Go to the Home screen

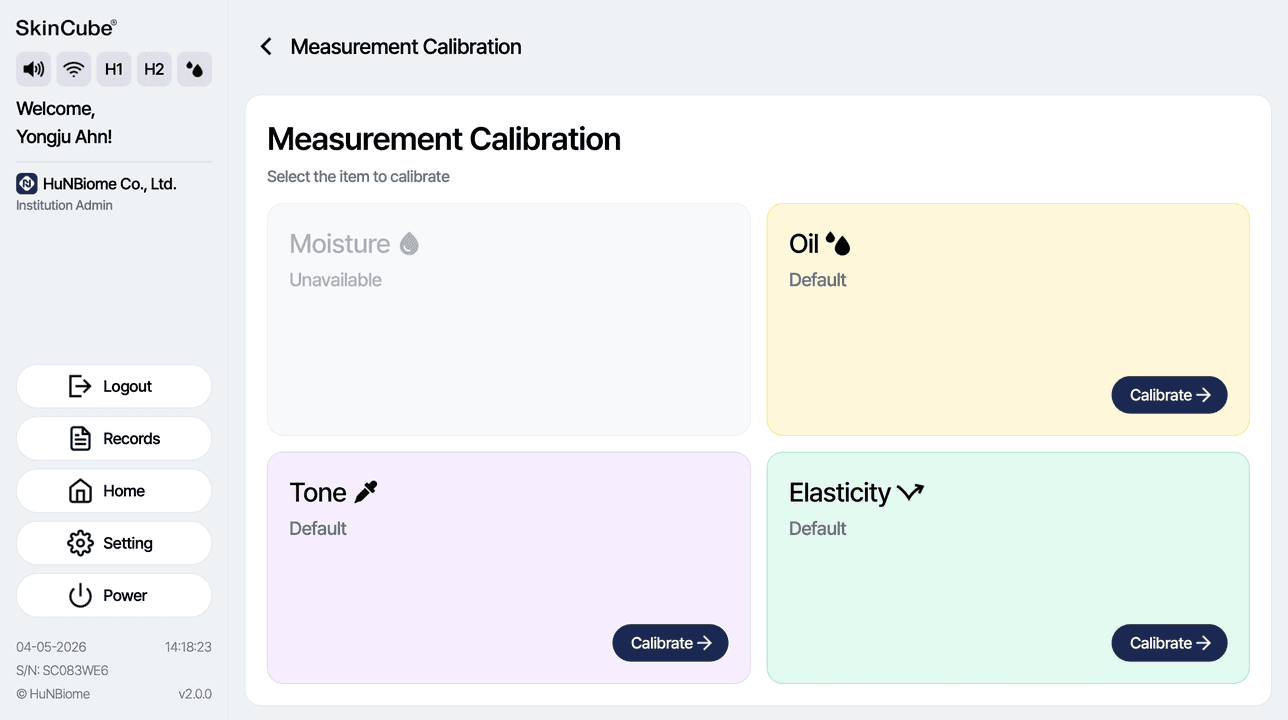(x=114, y=491)
